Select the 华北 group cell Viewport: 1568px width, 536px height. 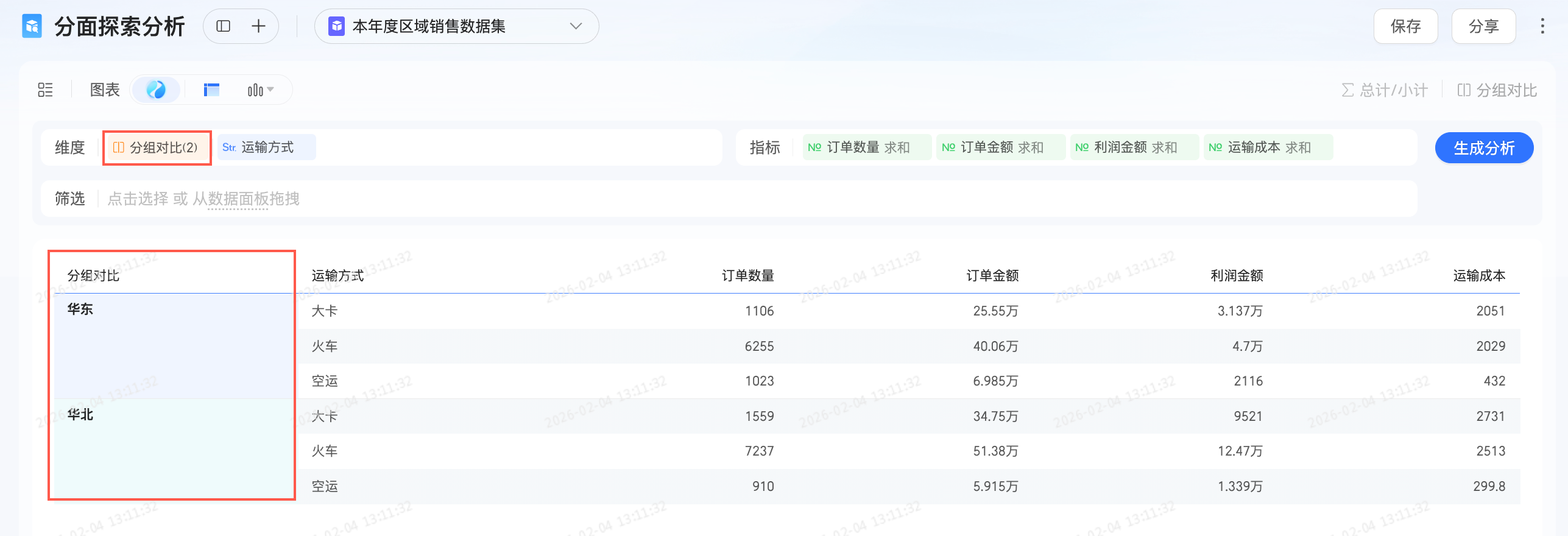click(174, 451)
